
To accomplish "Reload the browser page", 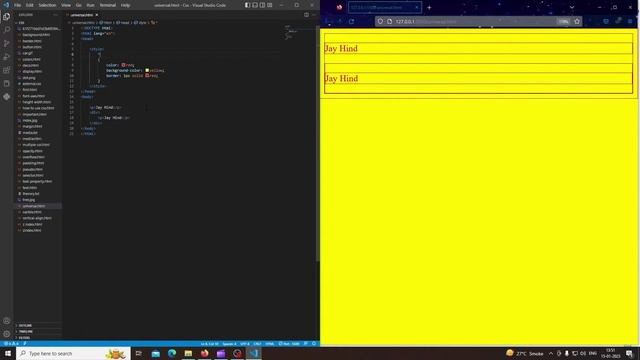I will click(x=351, y=21).
